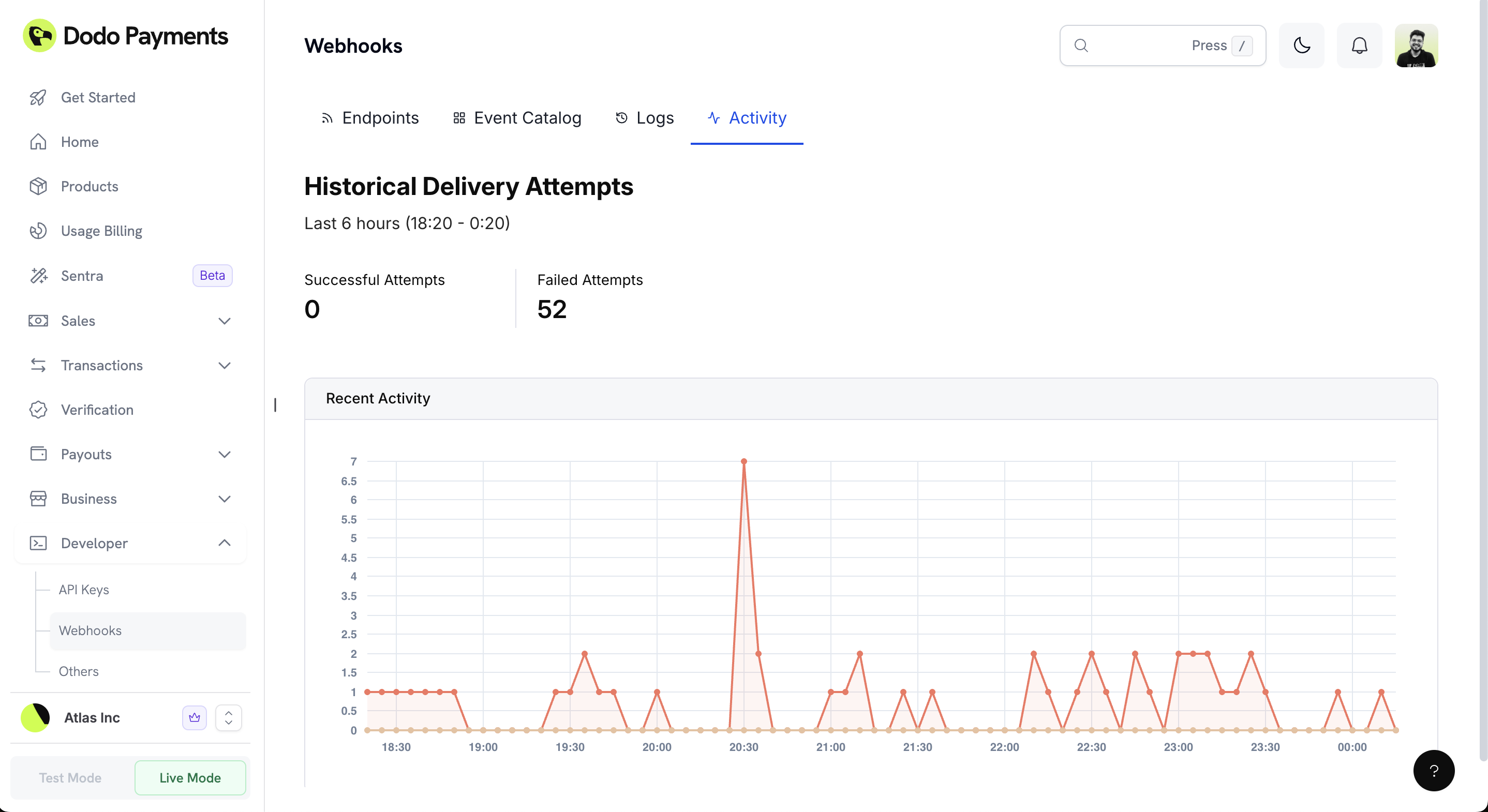Open notifications bell icon
Screen dimensions: 1488x812
(1359, 46)
